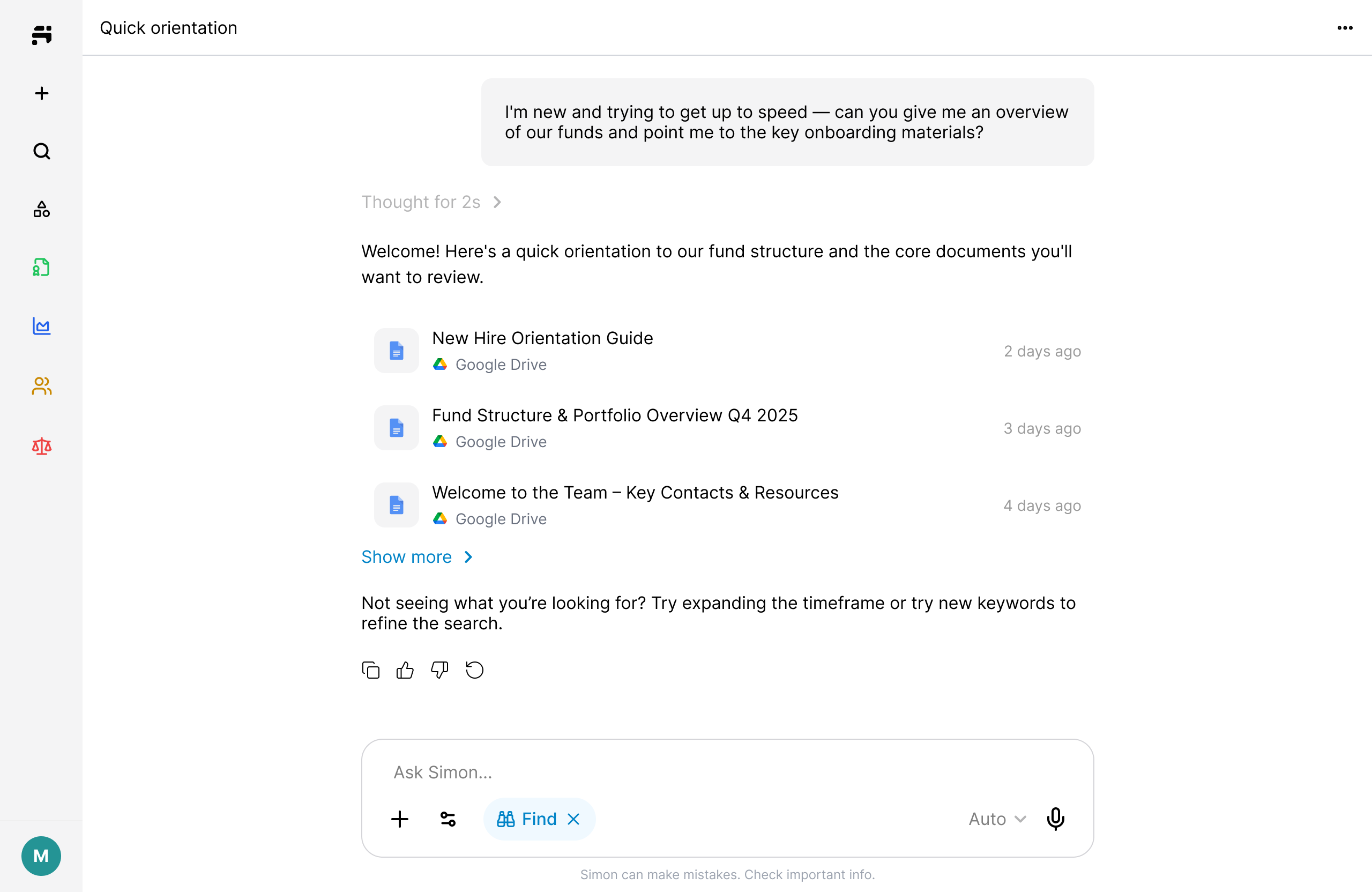Start a new chat with the plus icon
This screenshot has height=892, width=1372.
[x=41, y=93]
